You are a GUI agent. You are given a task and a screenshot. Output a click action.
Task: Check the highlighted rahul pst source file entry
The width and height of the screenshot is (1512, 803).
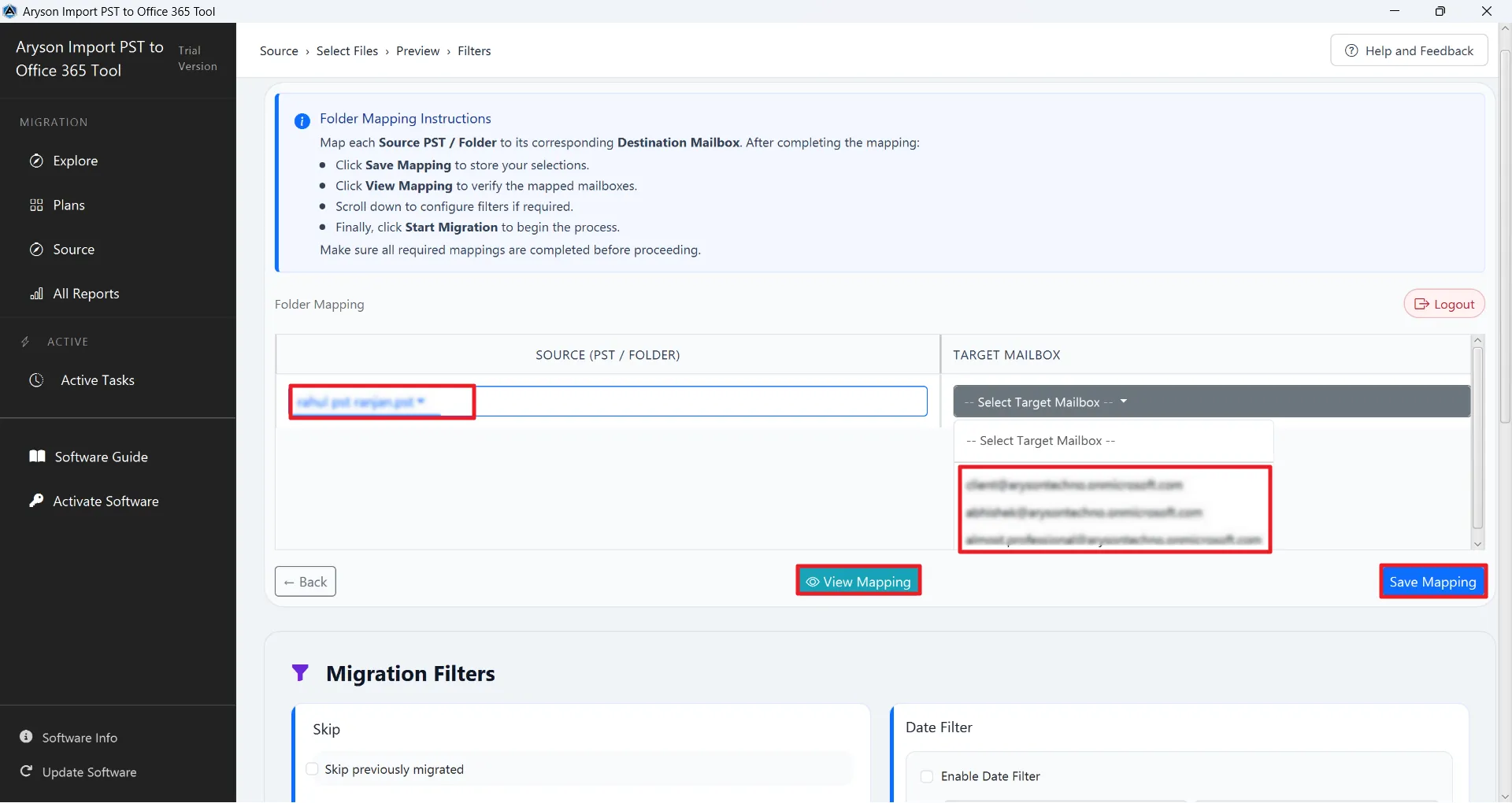[381, 401]
